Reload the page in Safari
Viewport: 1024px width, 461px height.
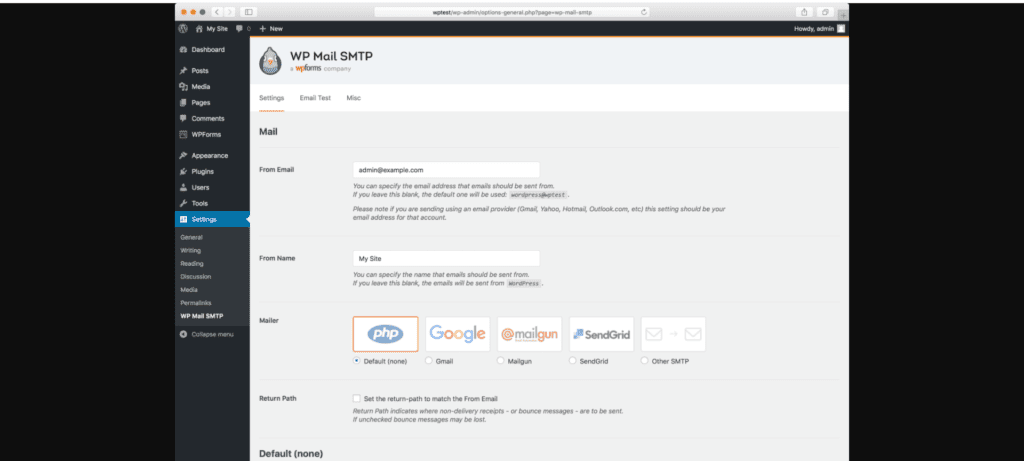coord(644,12)
